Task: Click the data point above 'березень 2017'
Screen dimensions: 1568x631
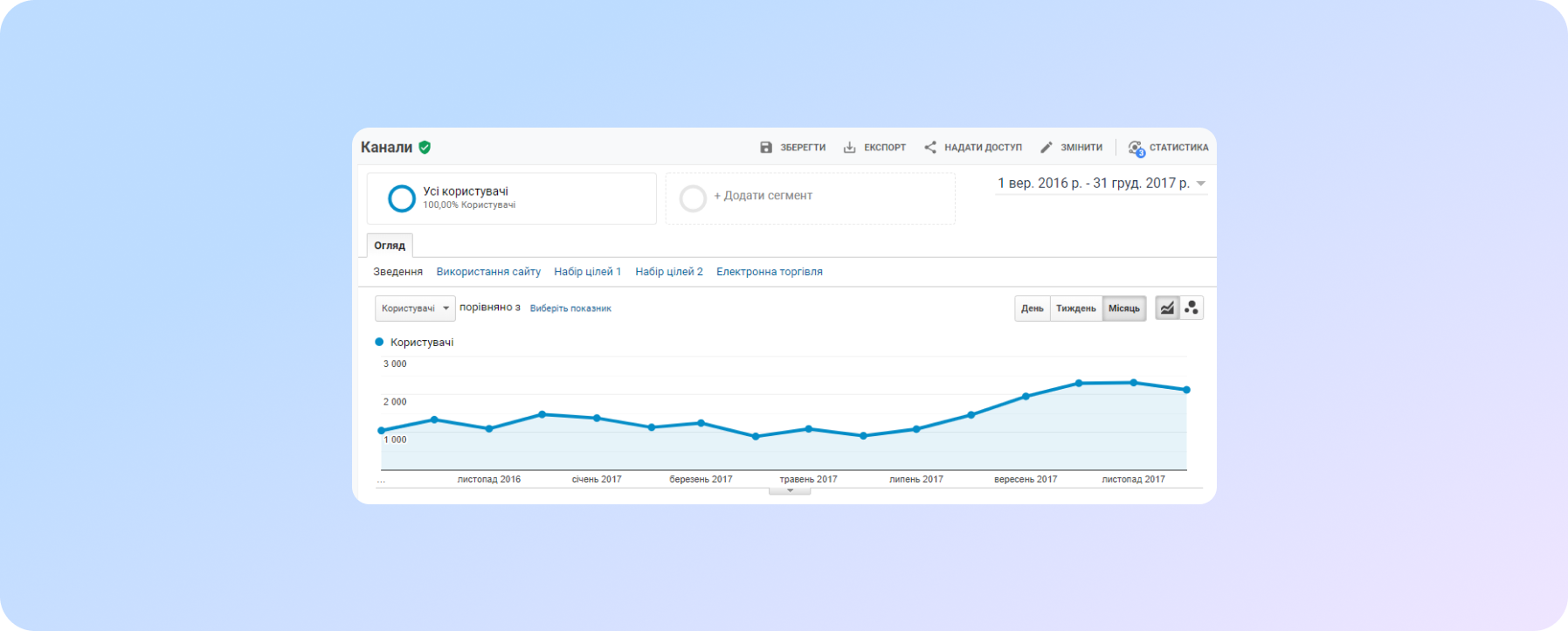Action: tap(701, 423)
